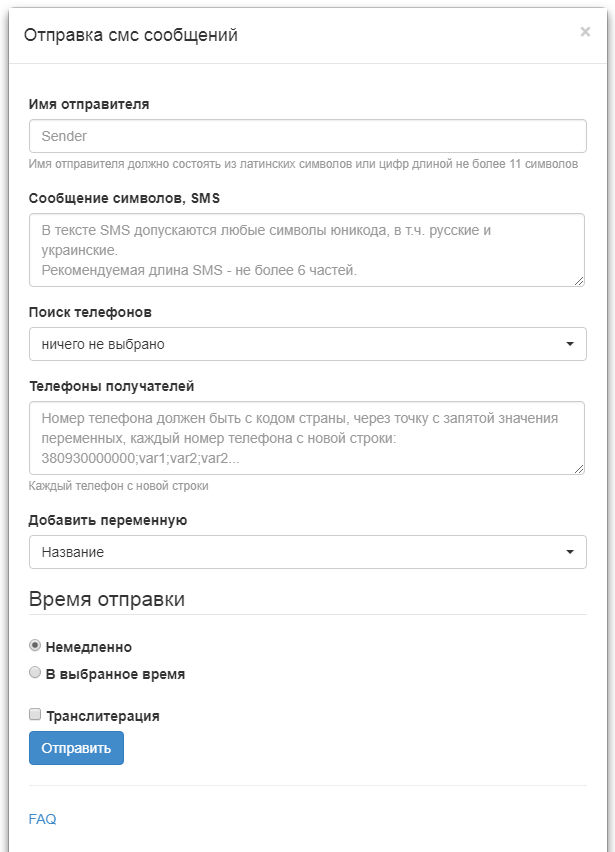615x852 pixels.
Task: Enable the Транслитерация checkbox
Action: point(35,715)
